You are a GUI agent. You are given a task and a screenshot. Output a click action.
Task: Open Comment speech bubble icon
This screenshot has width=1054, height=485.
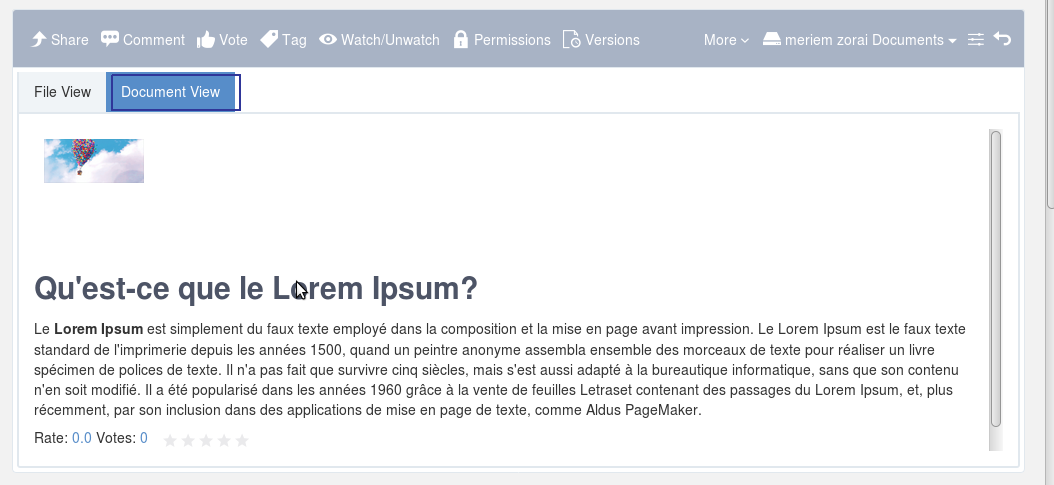click(110, 39)
